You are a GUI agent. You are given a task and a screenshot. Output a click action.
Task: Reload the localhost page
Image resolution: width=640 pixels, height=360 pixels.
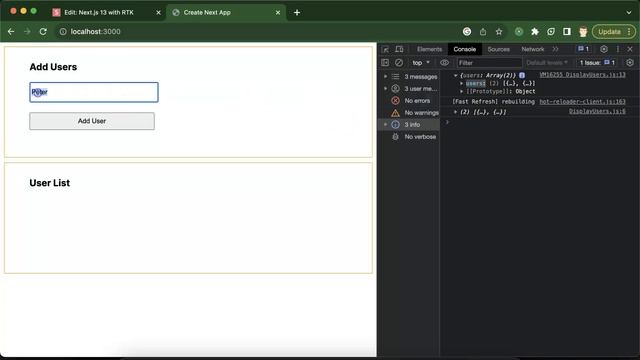coord(43,31)
